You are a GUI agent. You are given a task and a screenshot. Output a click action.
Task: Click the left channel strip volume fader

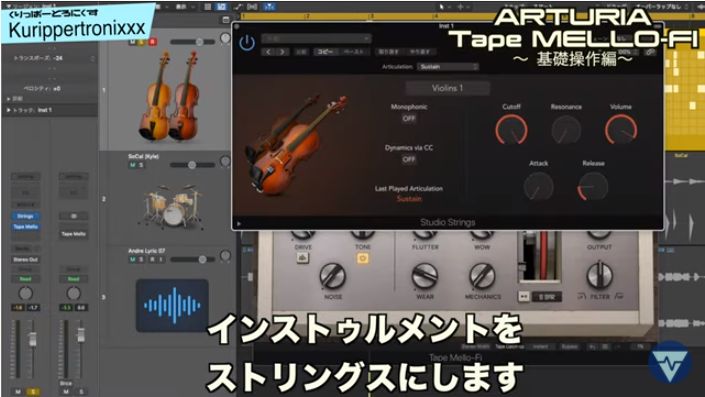32,339
